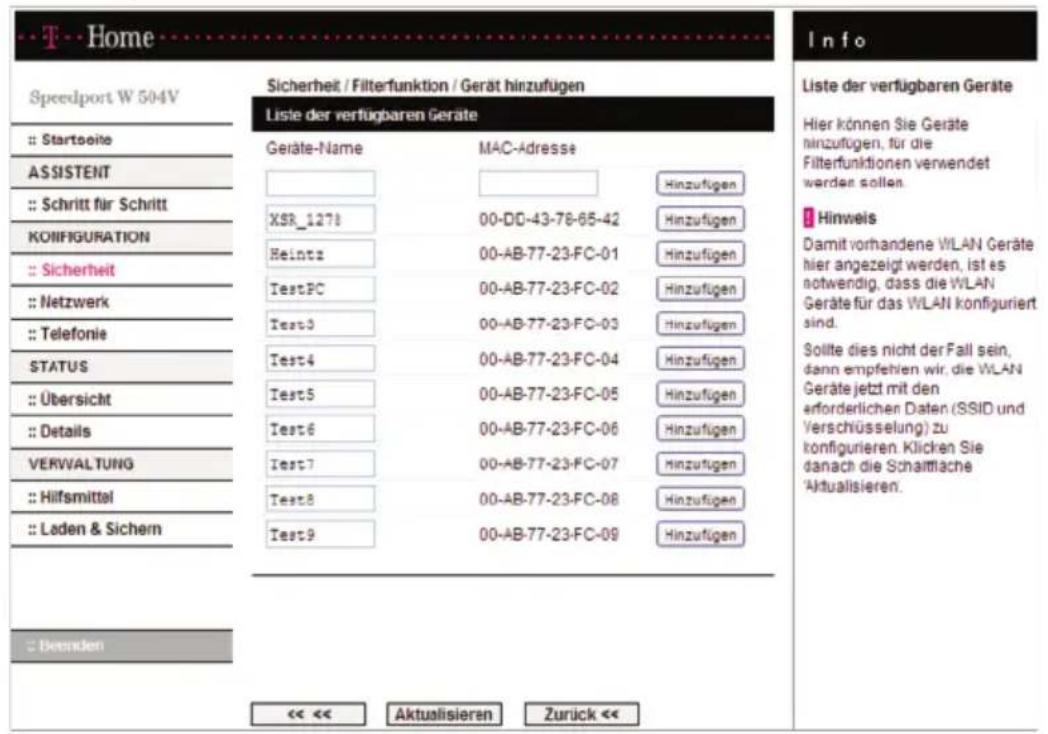This screenshot has width=1048, height=734.
Task: Click the Heintz name field
Action: [x=320, y=254]
